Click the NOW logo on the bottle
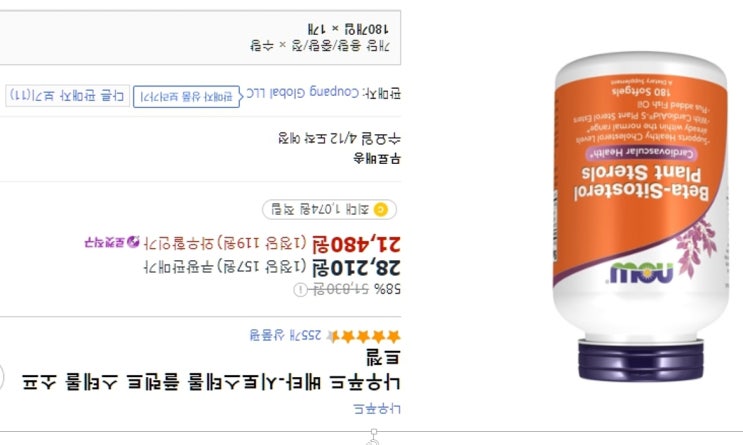 [642, 273]
